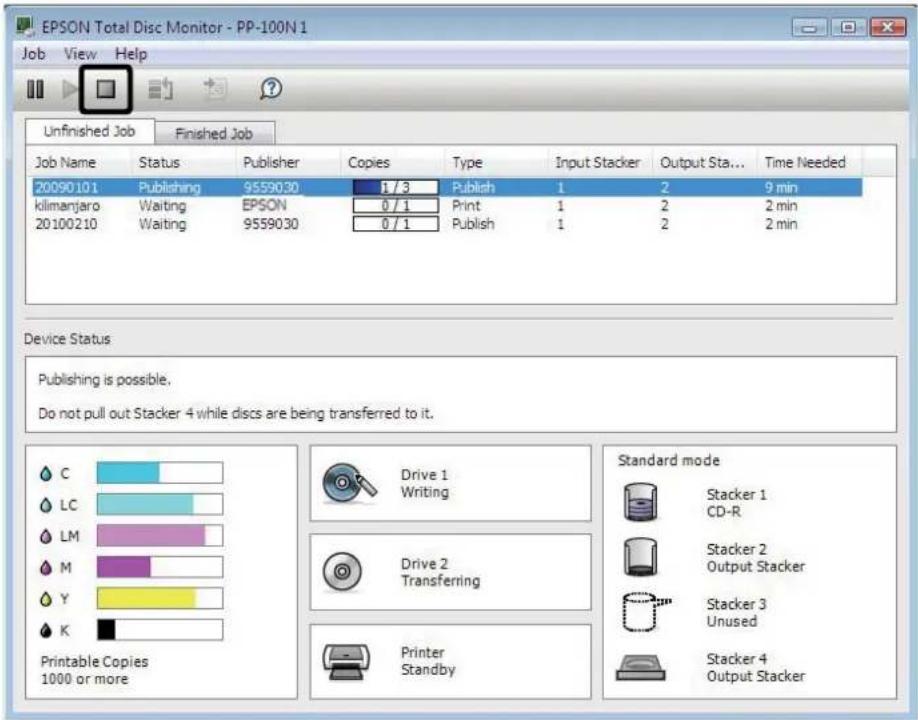Viewport: 918px width, 720px height.
Task: Sort by the Publisher column header
Action: click(288, 162)
